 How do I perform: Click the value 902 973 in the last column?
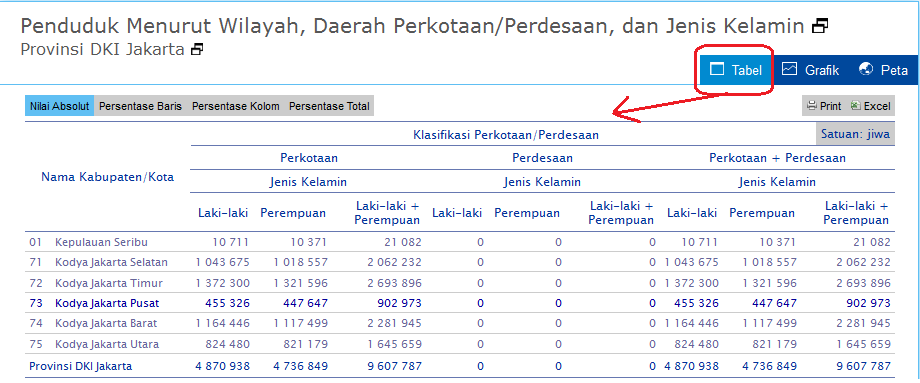coord(867,303)
